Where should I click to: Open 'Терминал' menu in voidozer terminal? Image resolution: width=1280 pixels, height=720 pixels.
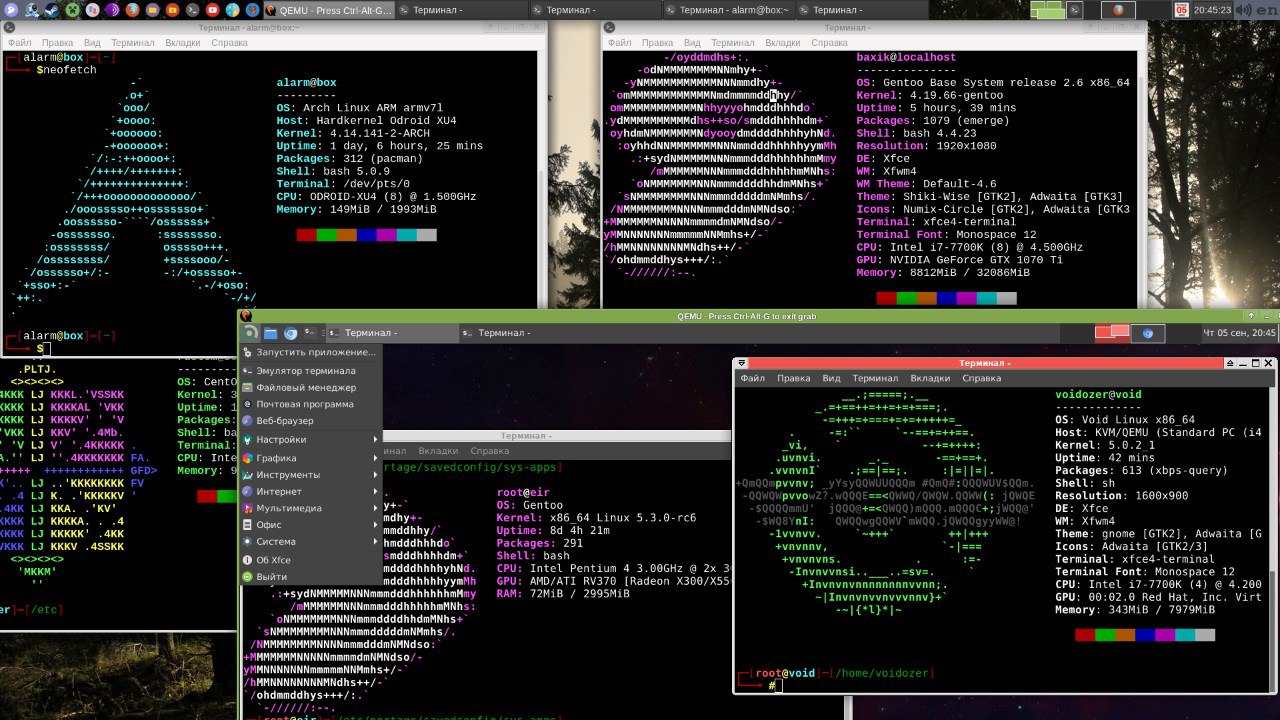(x=875, y=379)
